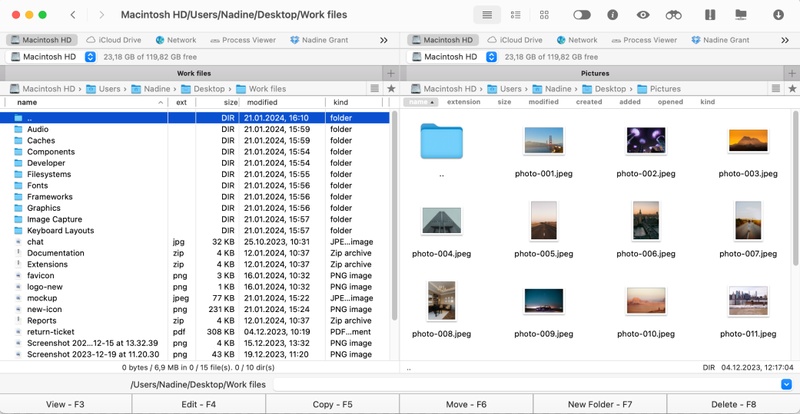Go forward with the right arrow
The height and width of the screenshot is (414, 800).
[x=102, y=15]
